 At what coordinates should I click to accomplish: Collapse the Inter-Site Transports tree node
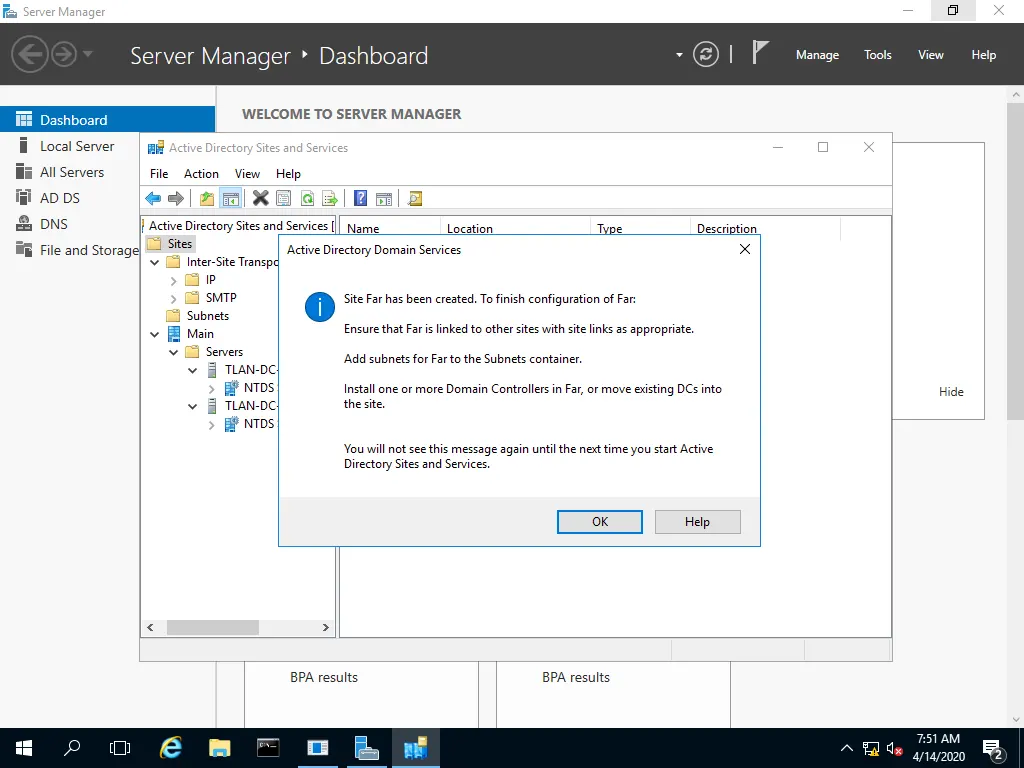(x=155, y=263)
